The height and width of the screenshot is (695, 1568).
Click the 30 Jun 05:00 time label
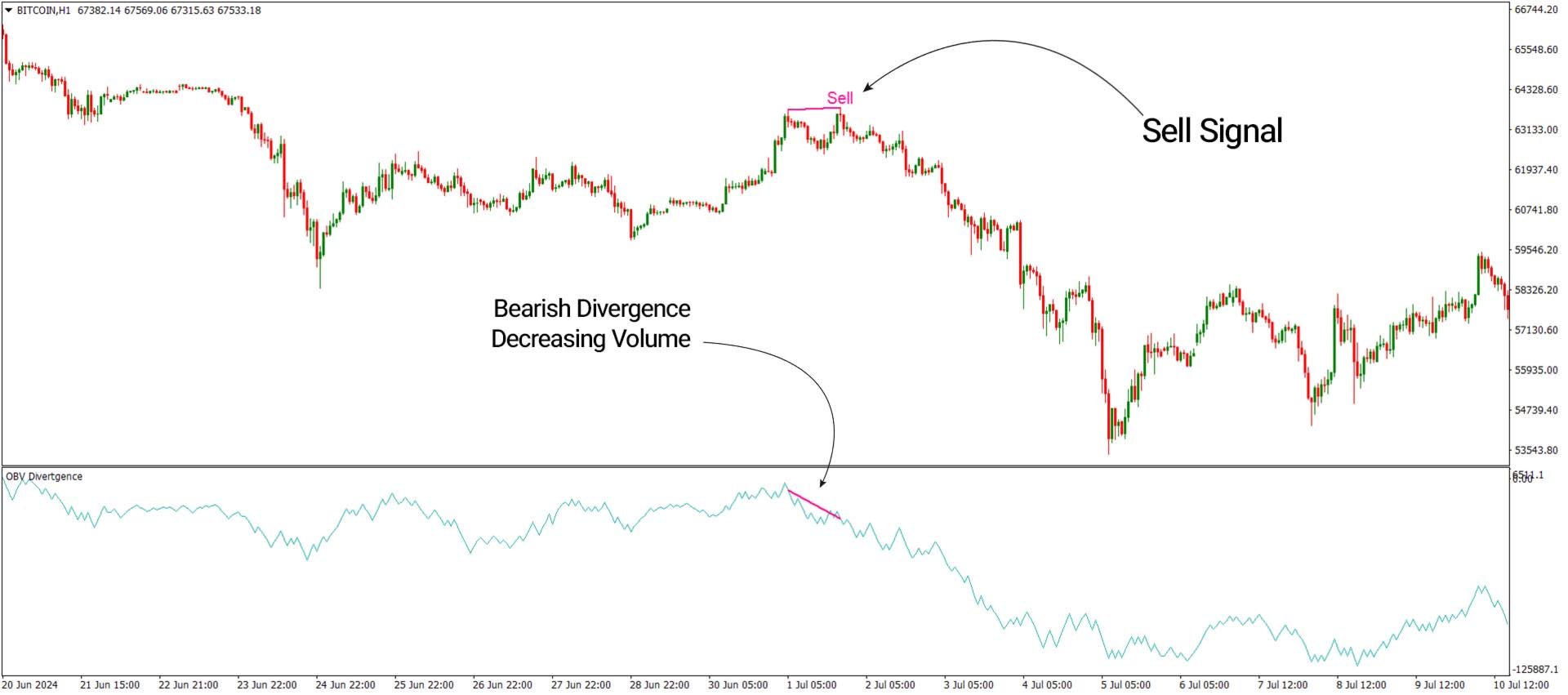[737, 685]
